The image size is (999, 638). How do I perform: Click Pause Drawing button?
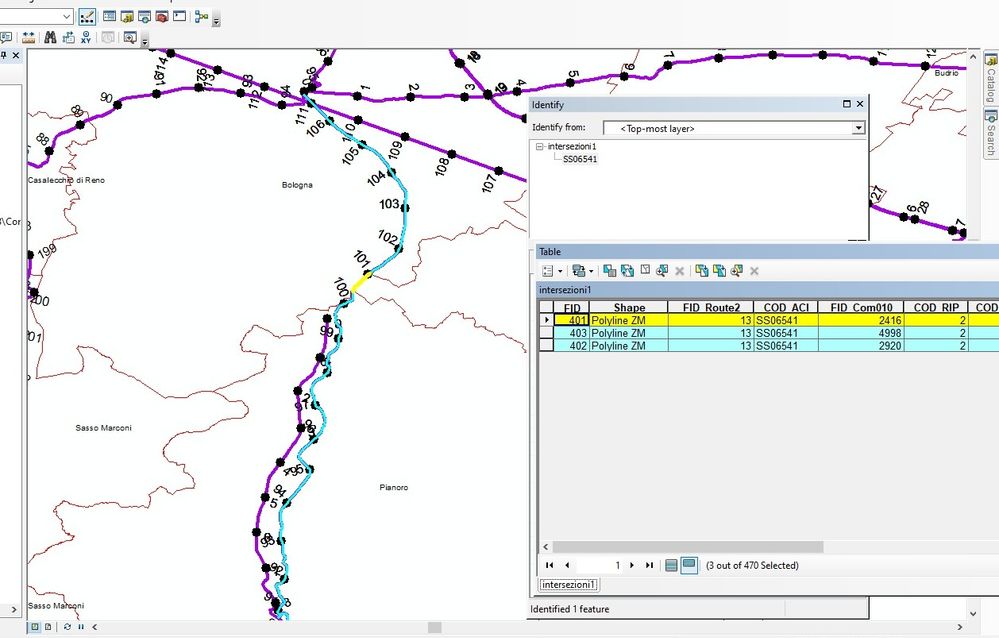coord(81,627)
